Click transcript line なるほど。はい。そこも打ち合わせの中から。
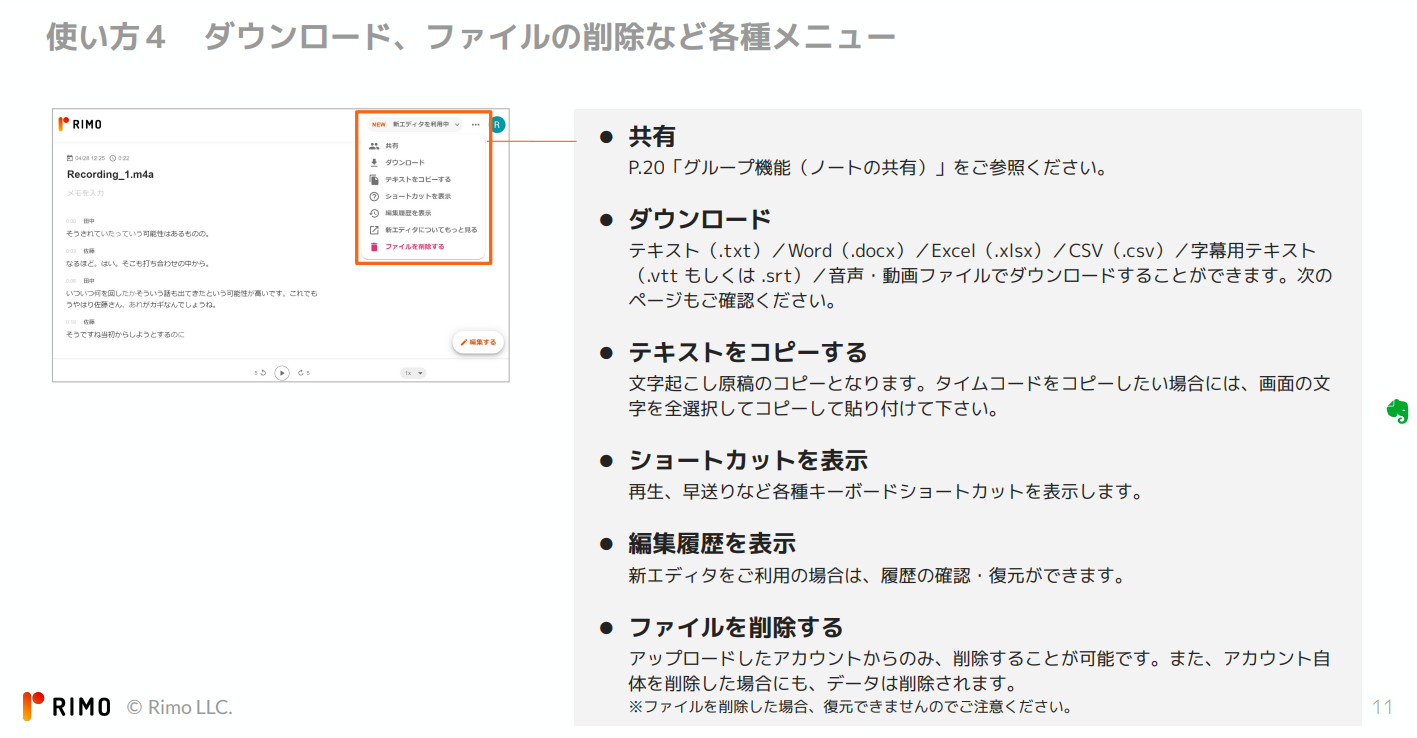1417x738 pixels. point(137,264)
